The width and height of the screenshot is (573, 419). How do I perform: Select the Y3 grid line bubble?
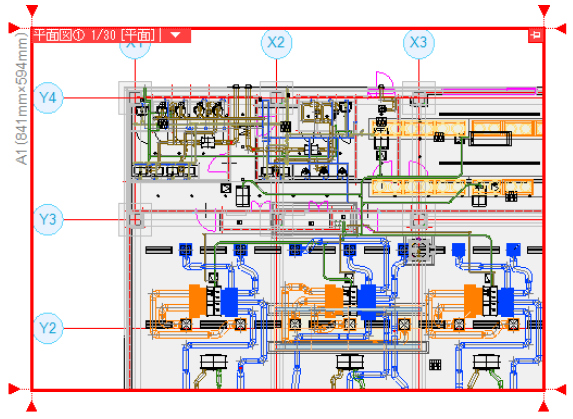[48, 220]
